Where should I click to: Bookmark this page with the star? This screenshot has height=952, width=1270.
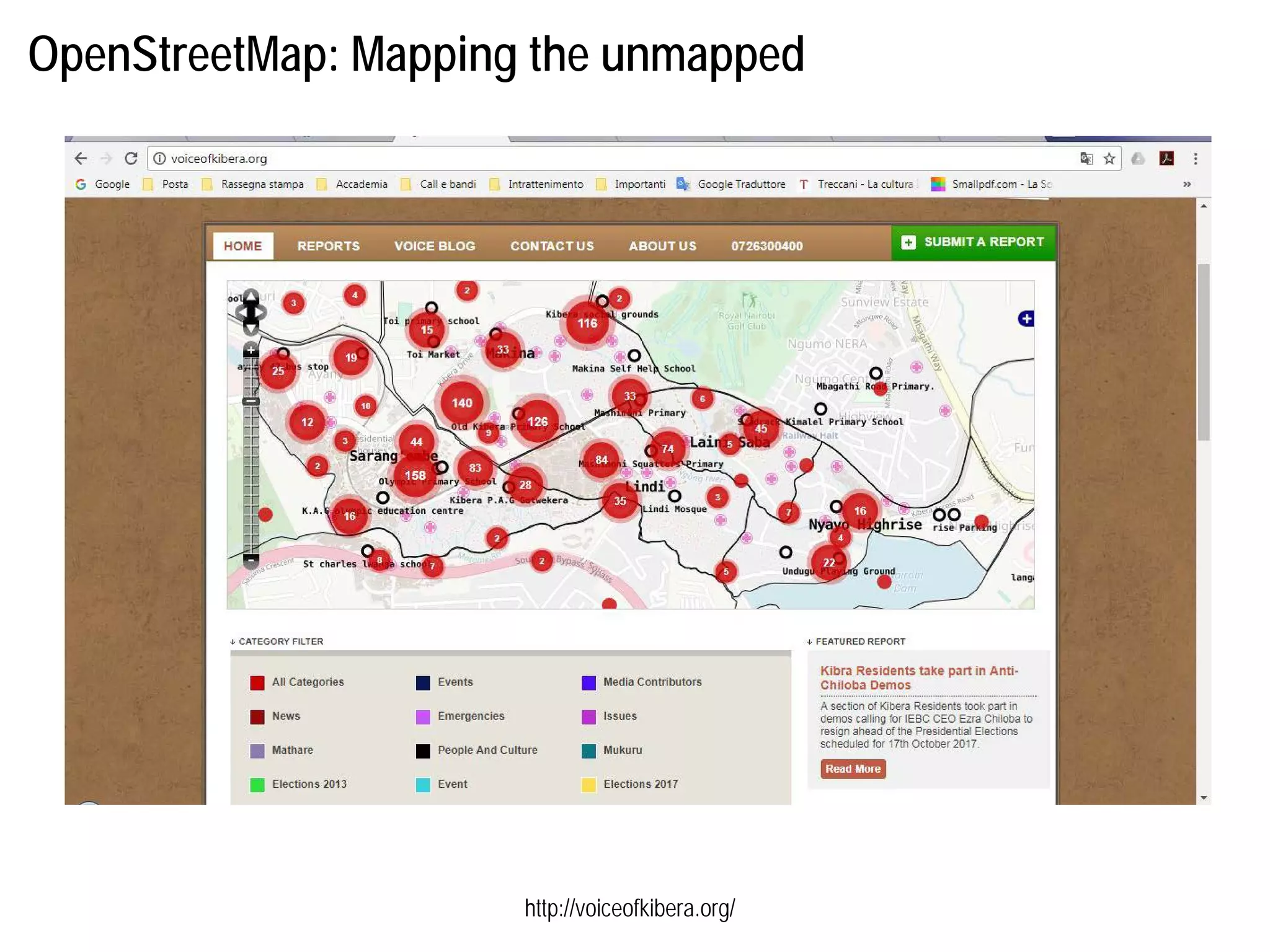point(1109,159)
